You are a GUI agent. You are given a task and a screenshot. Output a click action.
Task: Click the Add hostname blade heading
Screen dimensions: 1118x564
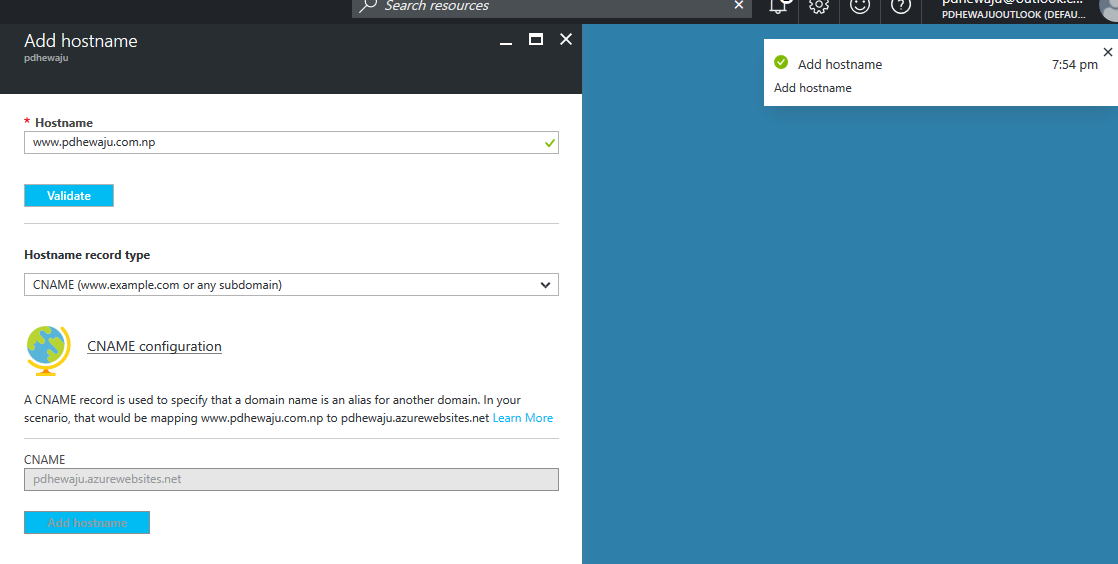pos(81,41)
